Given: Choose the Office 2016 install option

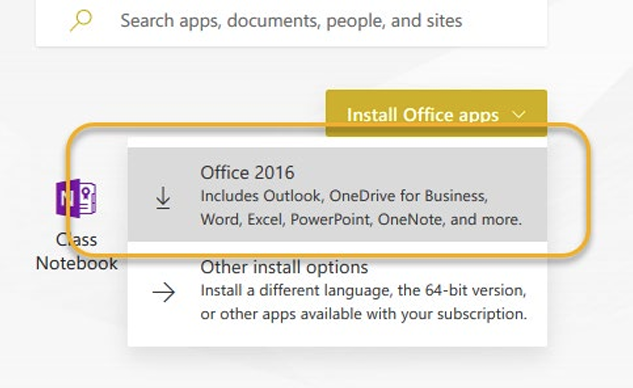Looking at the screenshot, I should 337,195.
